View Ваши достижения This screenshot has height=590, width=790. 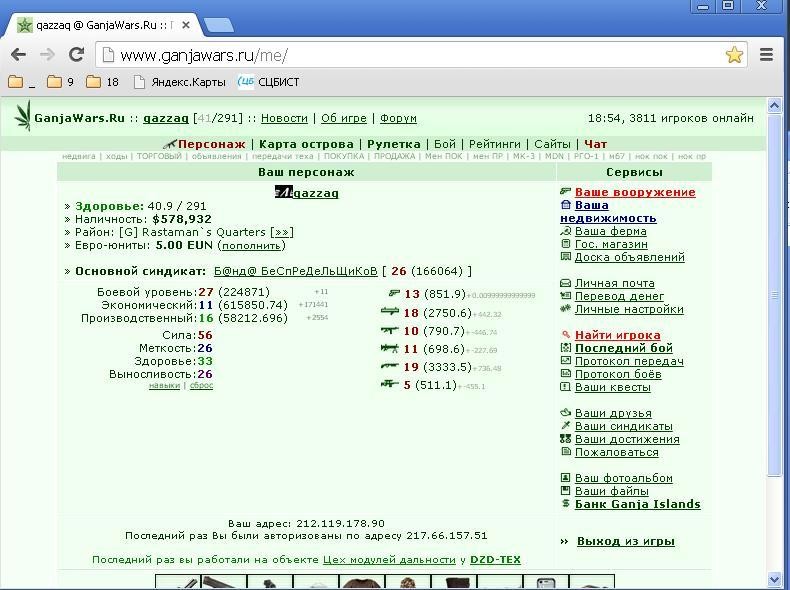(627, 439)
